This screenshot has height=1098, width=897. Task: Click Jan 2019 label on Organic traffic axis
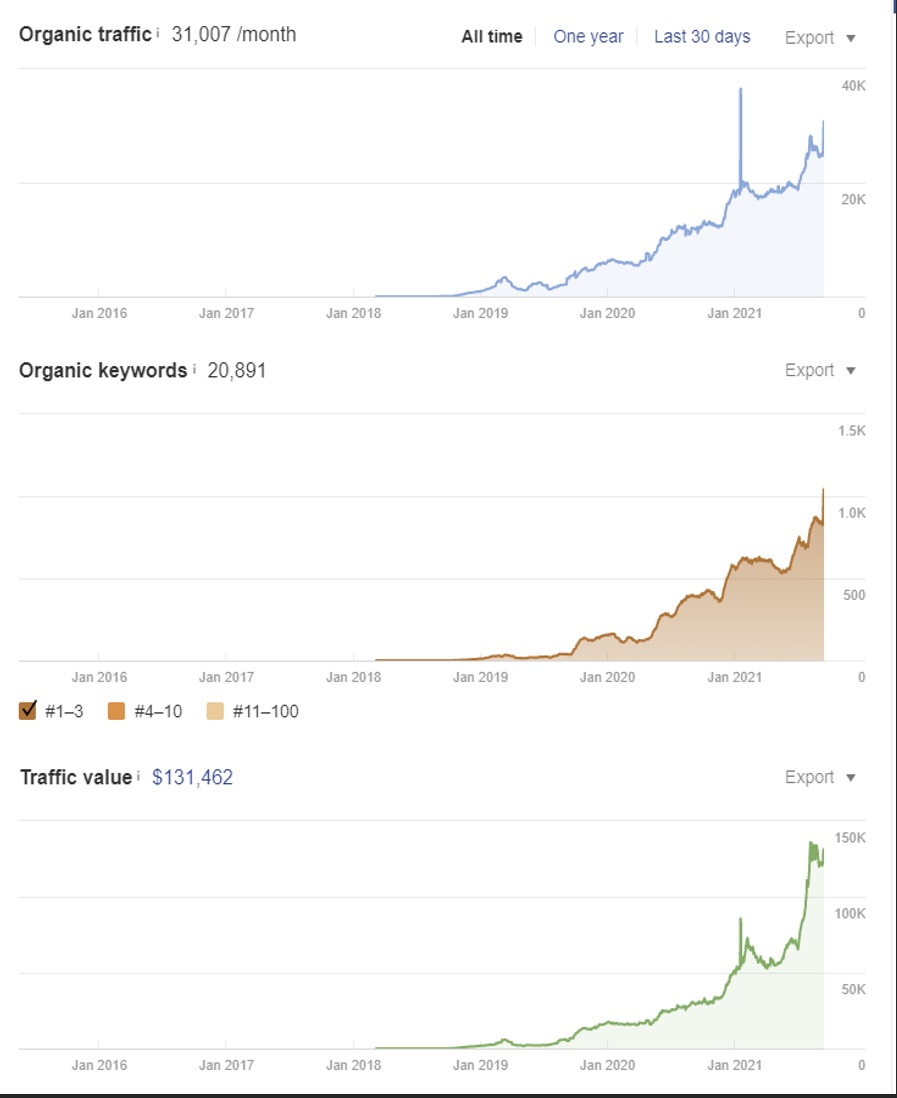(480, 313)
